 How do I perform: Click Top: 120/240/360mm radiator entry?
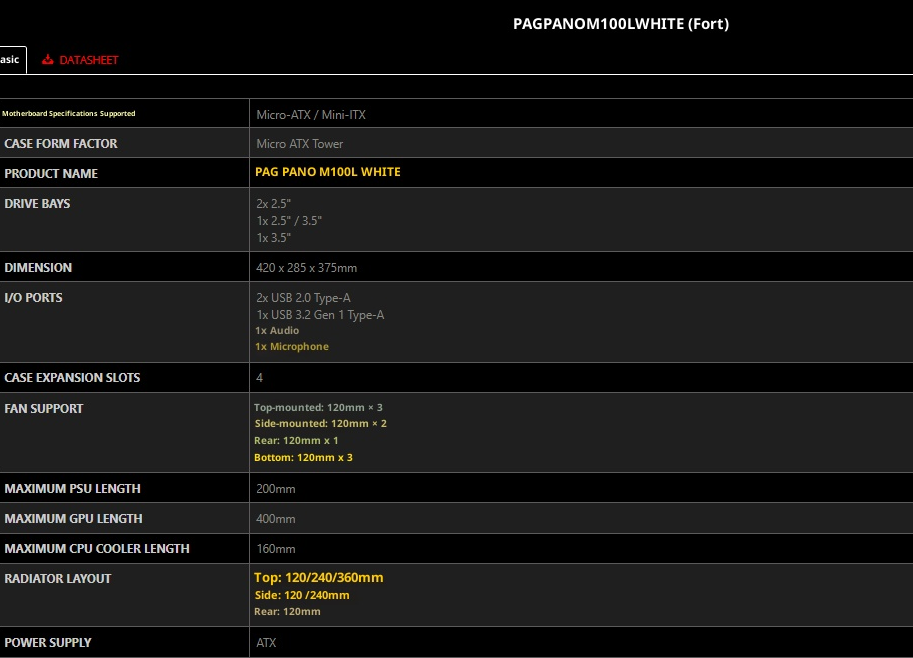319,578
